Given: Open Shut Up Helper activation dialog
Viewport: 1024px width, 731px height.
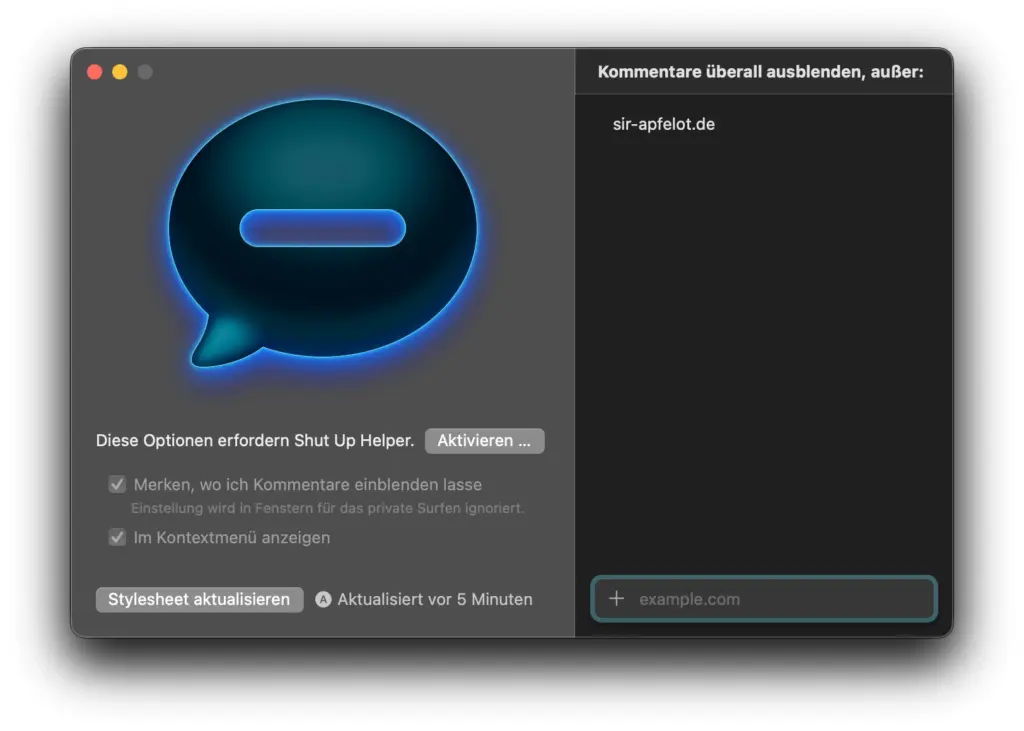Looking at the screenshot, I should click(x=484, y=440).
